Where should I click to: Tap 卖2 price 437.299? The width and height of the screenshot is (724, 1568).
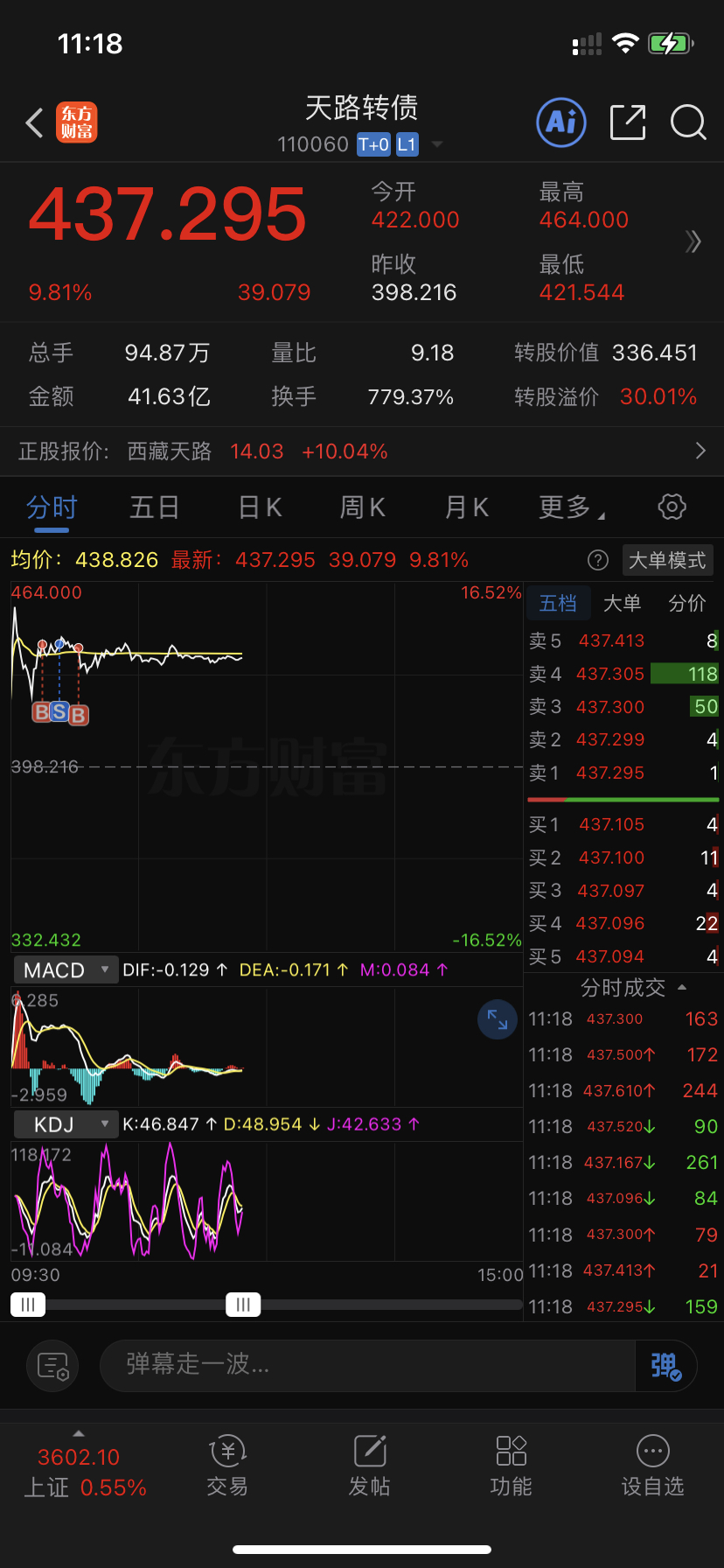tap(610, 739)
